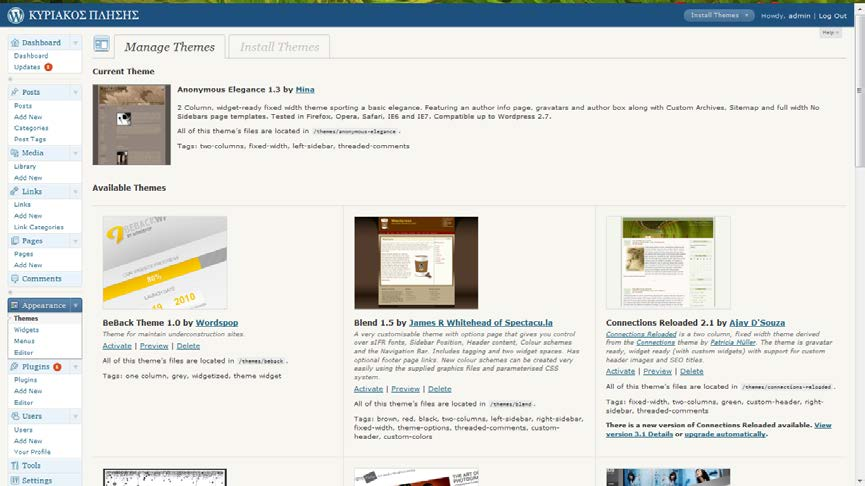The height and width of the screenshot is (486, 865).
Task: Collapse the Pages menu arrow
Action: [76, 241]
